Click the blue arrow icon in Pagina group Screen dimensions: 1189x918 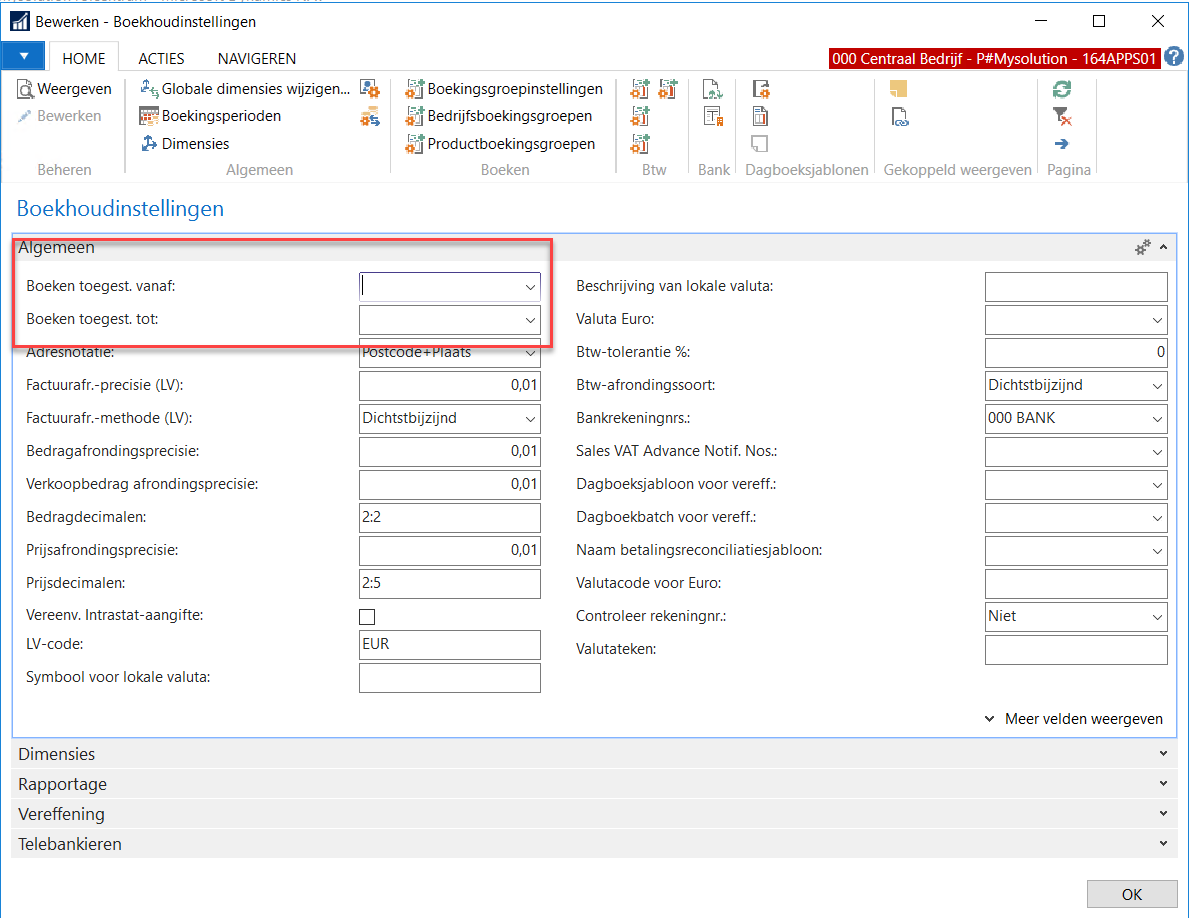[1062, 143]
